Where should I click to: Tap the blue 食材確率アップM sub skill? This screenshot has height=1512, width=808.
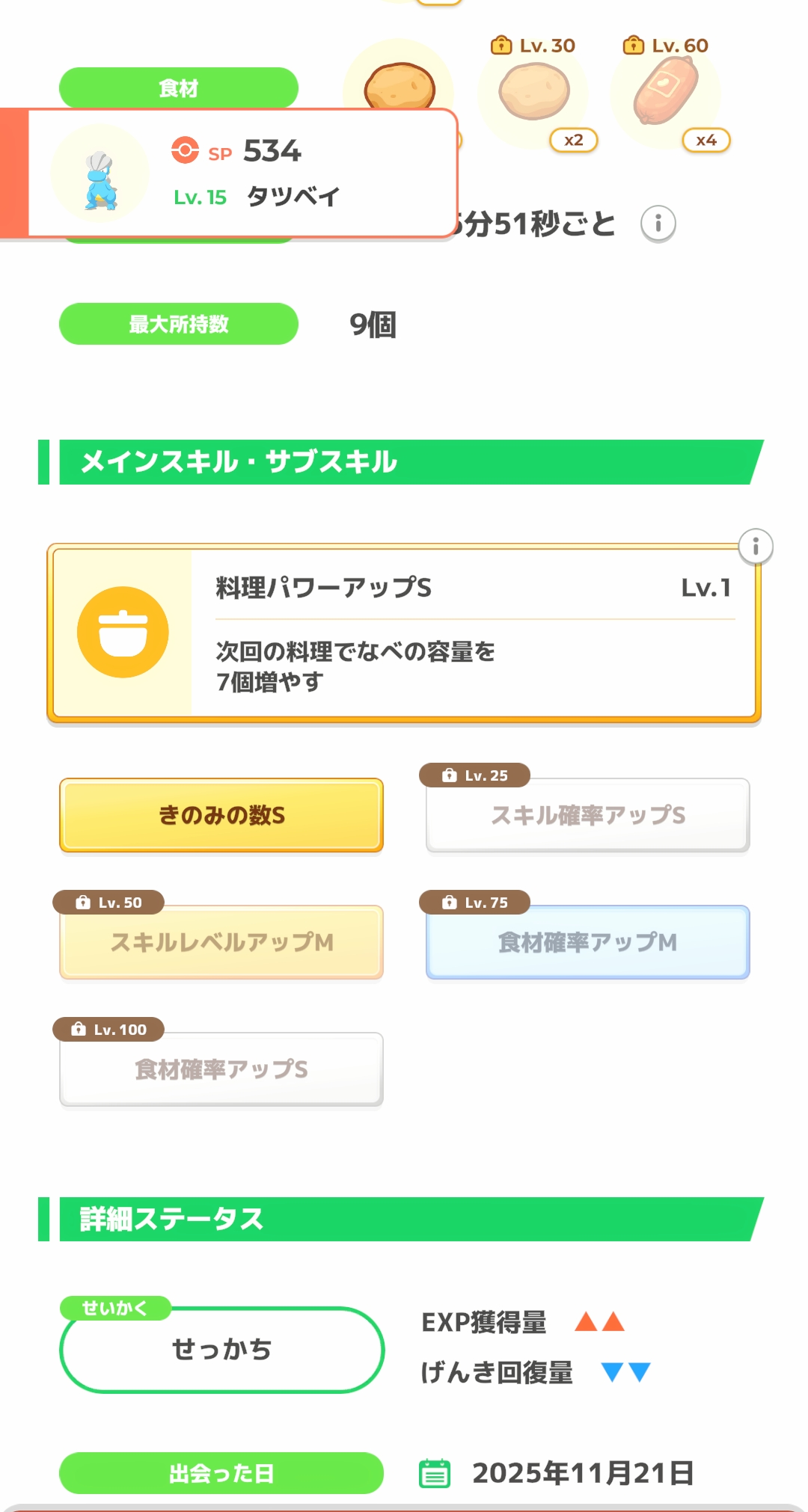[x=588, y=942]
